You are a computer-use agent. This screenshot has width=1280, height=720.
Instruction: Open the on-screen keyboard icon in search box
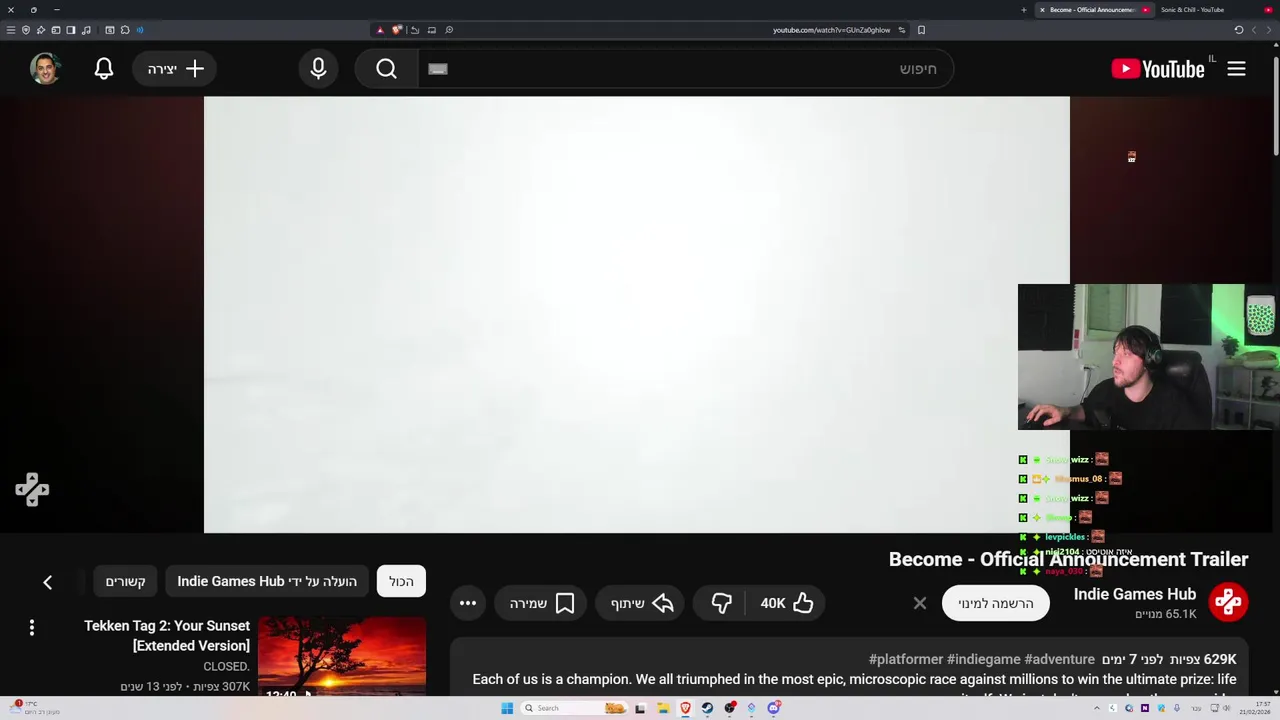tap(437, 69)
